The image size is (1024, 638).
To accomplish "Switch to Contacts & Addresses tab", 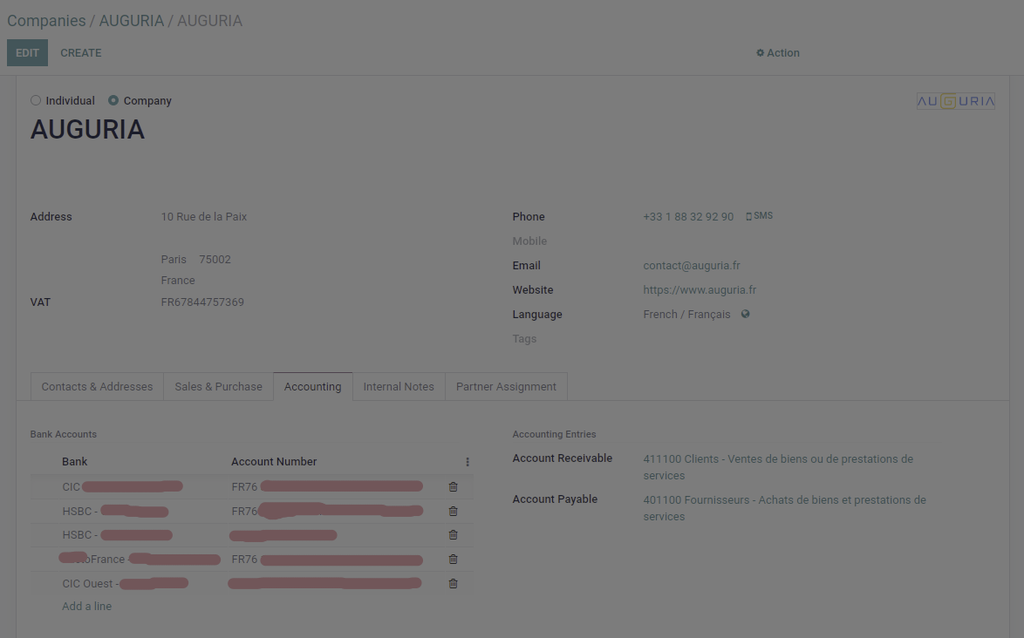I will (97, 387).
